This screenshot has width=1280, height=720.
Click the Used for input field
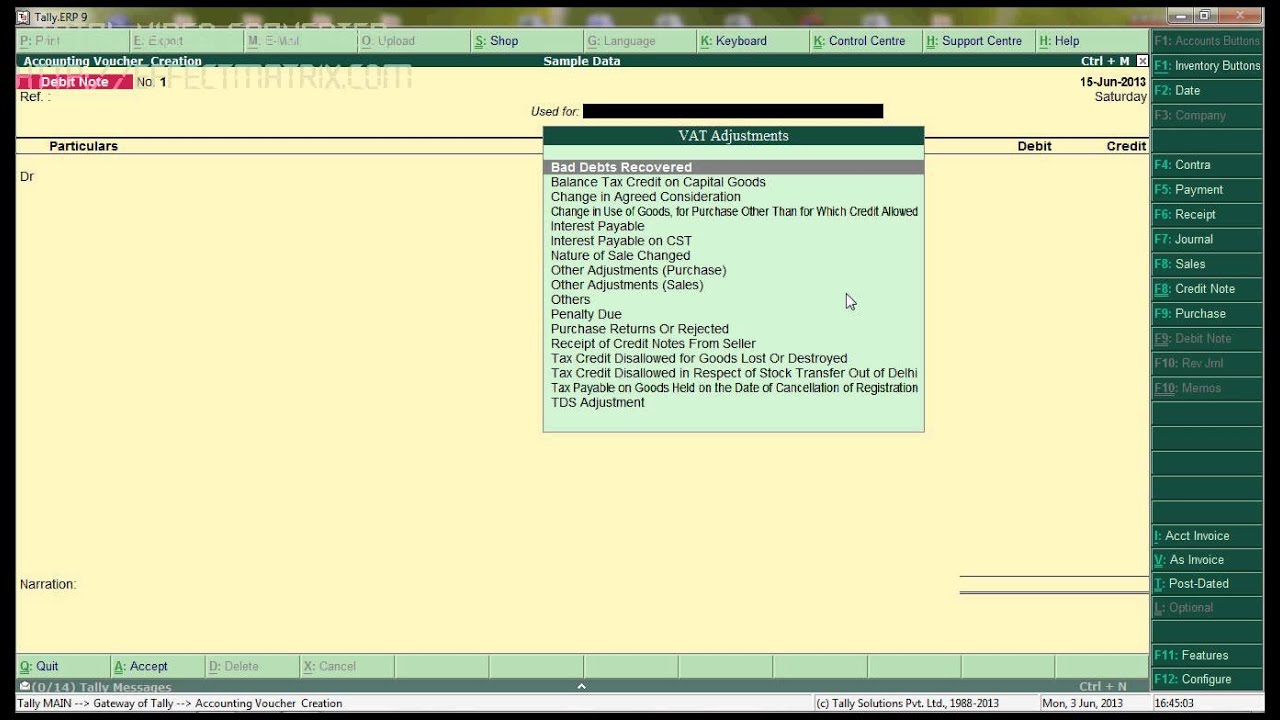coord(733,111)
